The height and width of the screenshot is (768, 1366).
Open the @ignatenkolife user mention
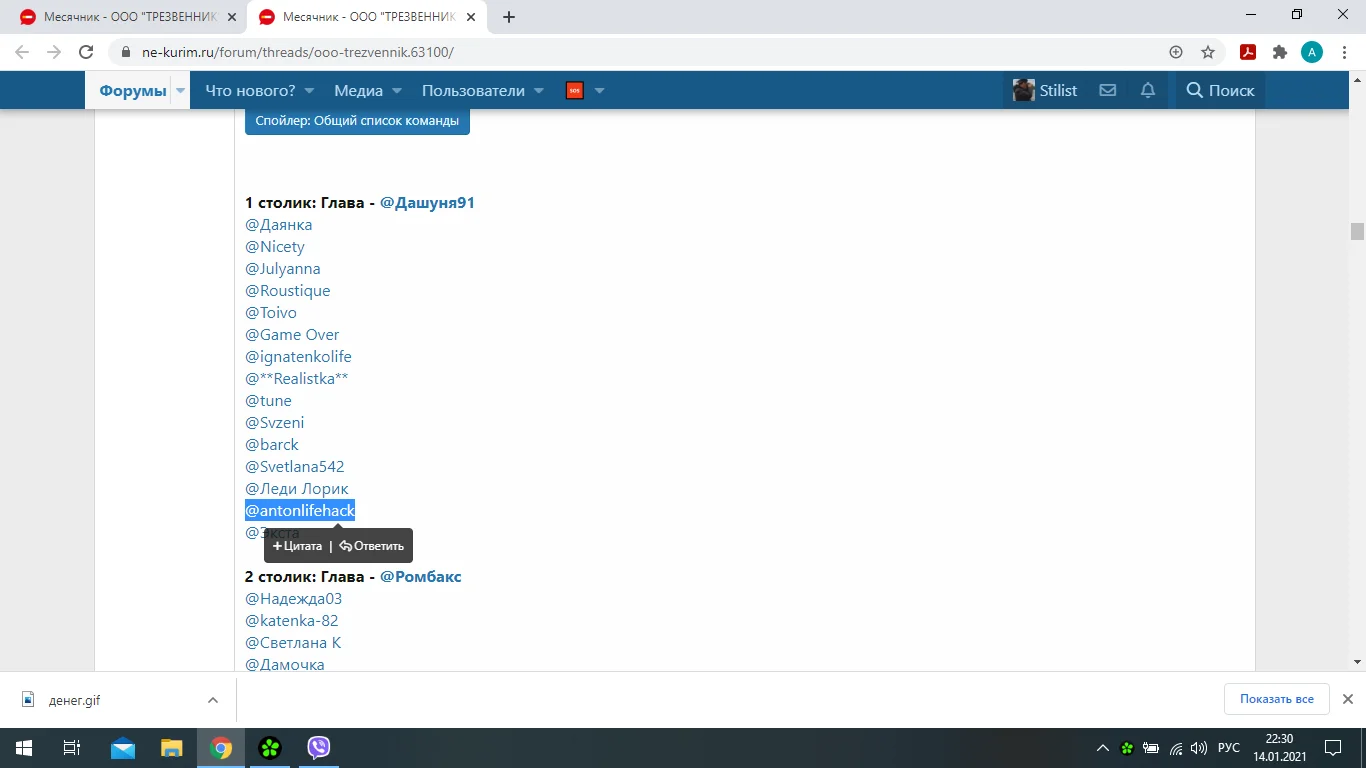[x=298, y=357]
